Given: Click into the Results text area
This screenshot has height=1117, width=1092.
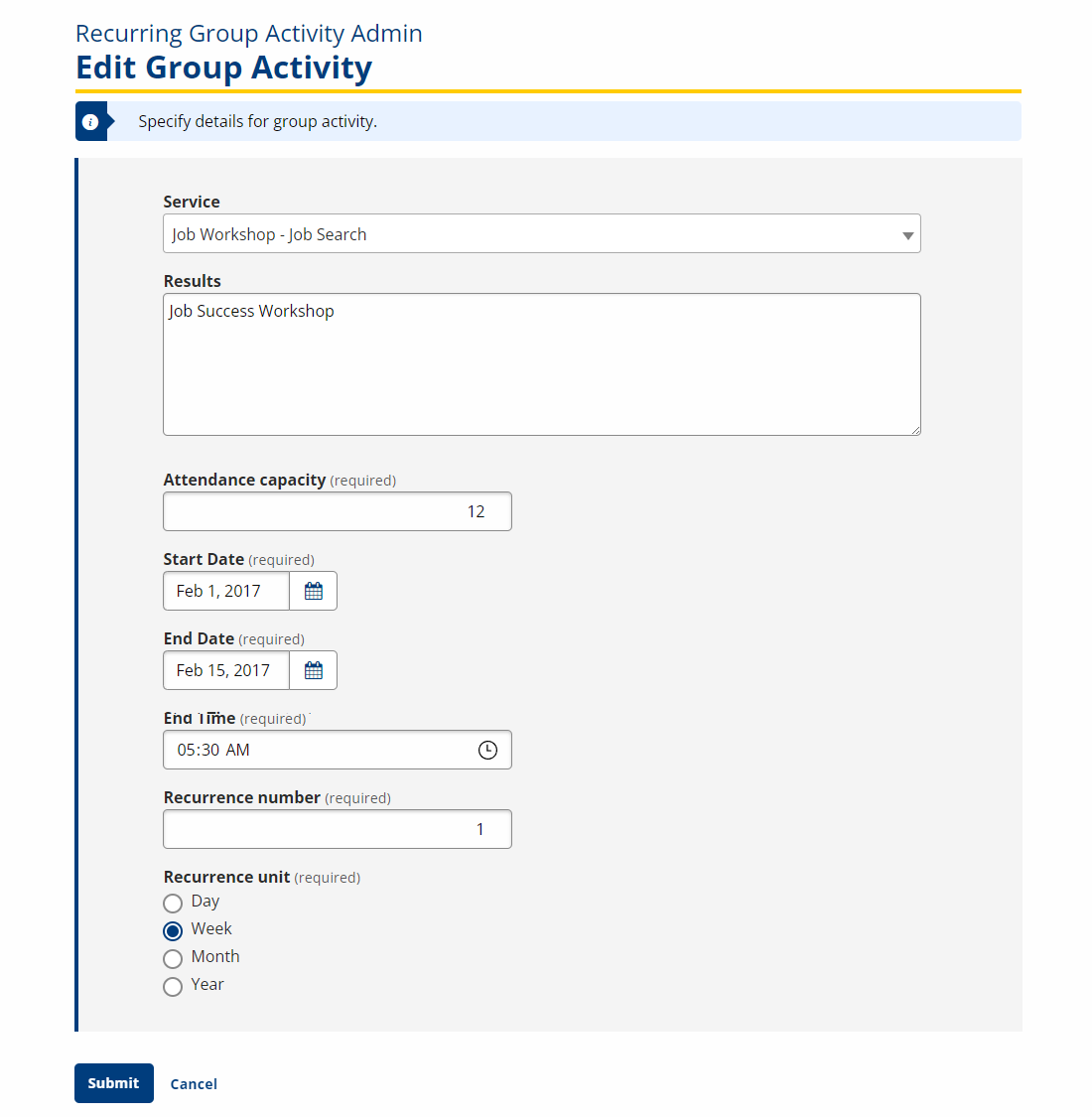Looking at the screenshot, I should (541, 364).
